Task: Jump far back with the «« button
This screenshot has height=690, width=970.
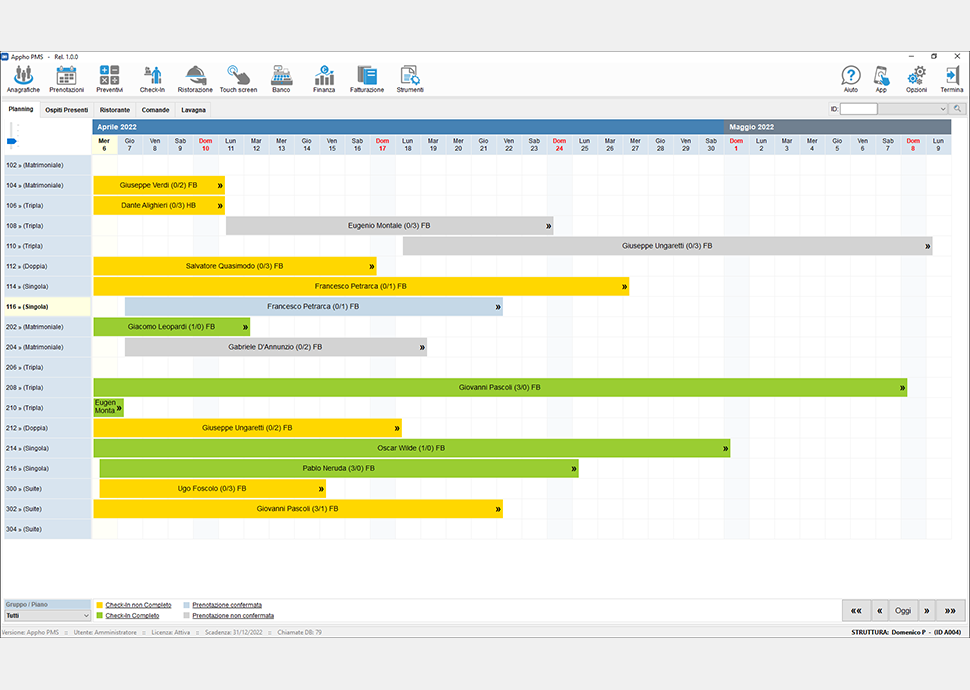Action: pos(856,610)
